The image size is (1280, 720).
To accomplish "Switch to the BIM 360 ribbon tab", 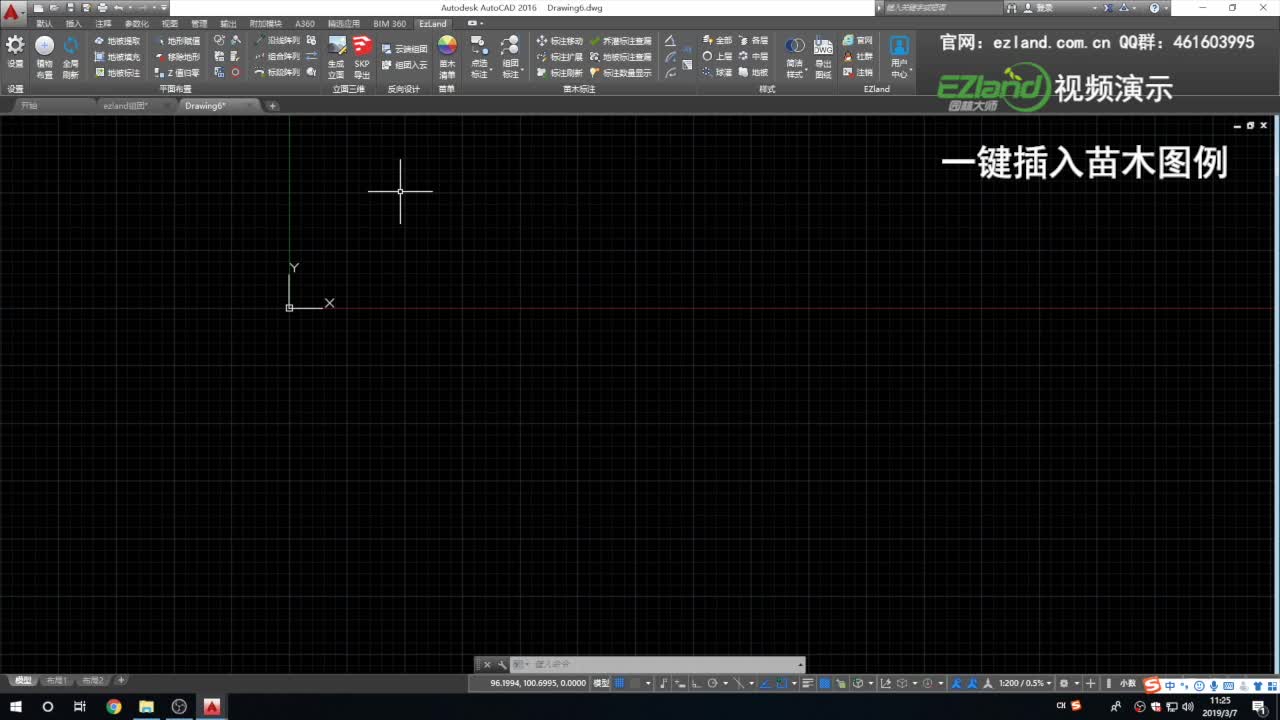I will (390, 23).
